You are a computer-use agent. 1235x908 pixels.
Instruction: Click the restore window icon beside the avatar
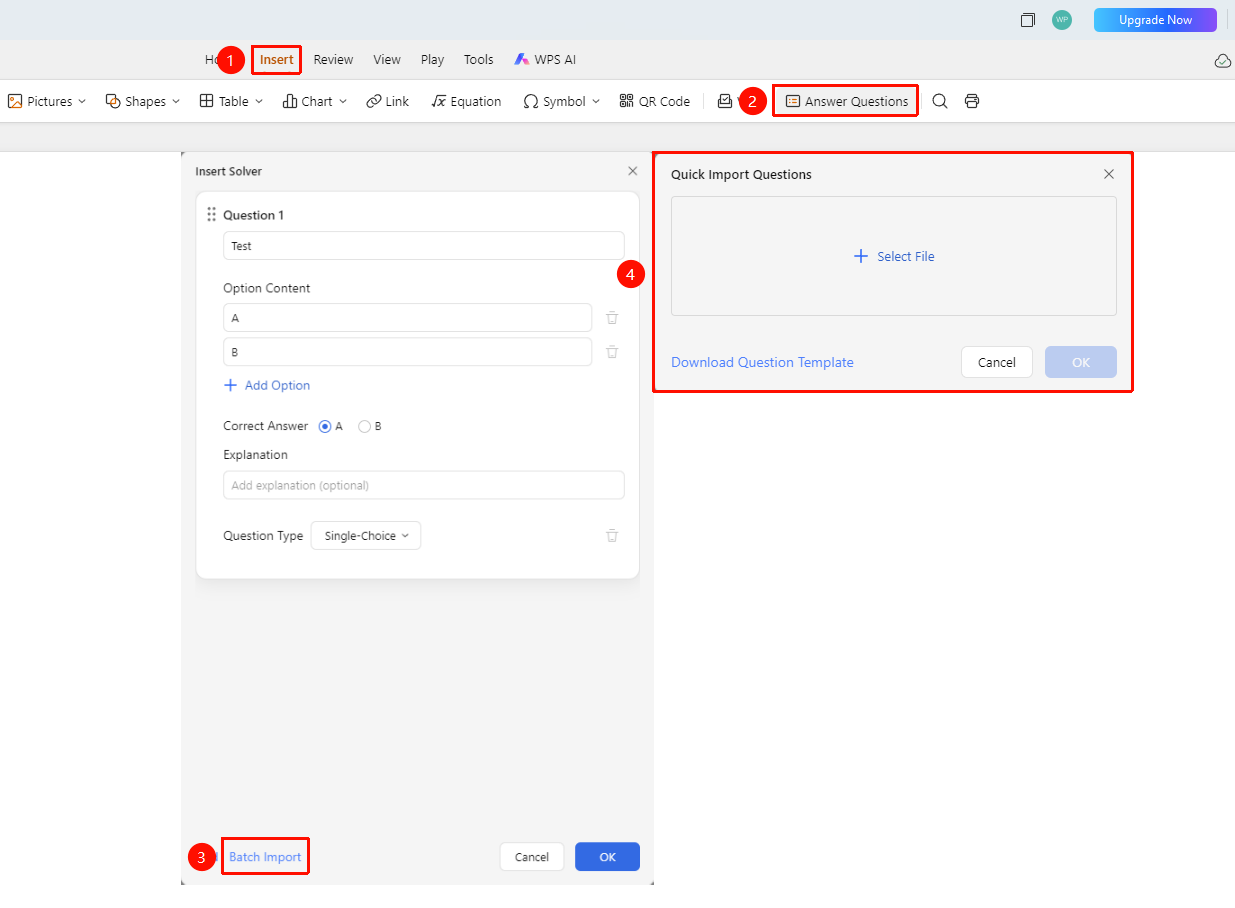pos(1027,20)
